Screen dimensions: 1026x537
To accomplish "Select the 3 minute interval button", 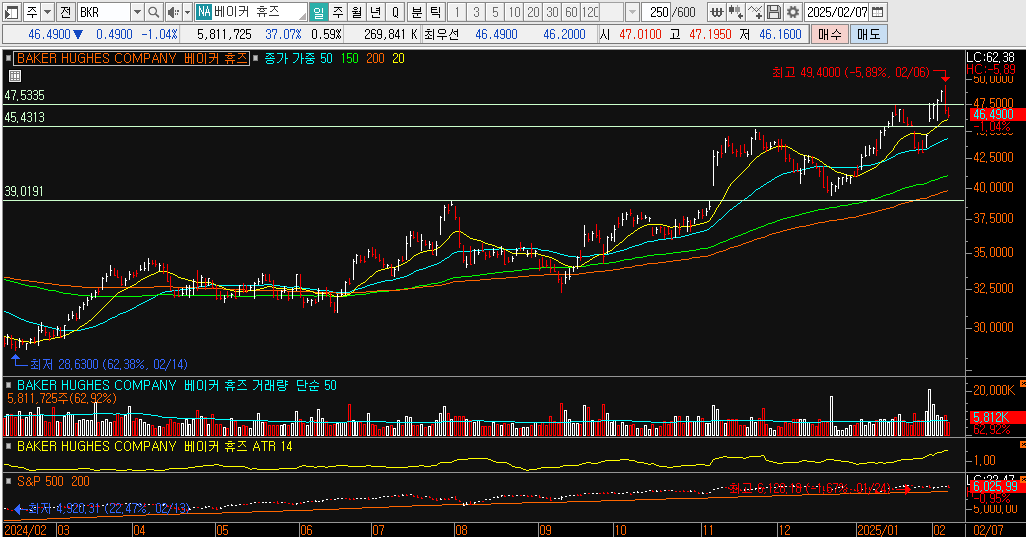I will (476, 12).
